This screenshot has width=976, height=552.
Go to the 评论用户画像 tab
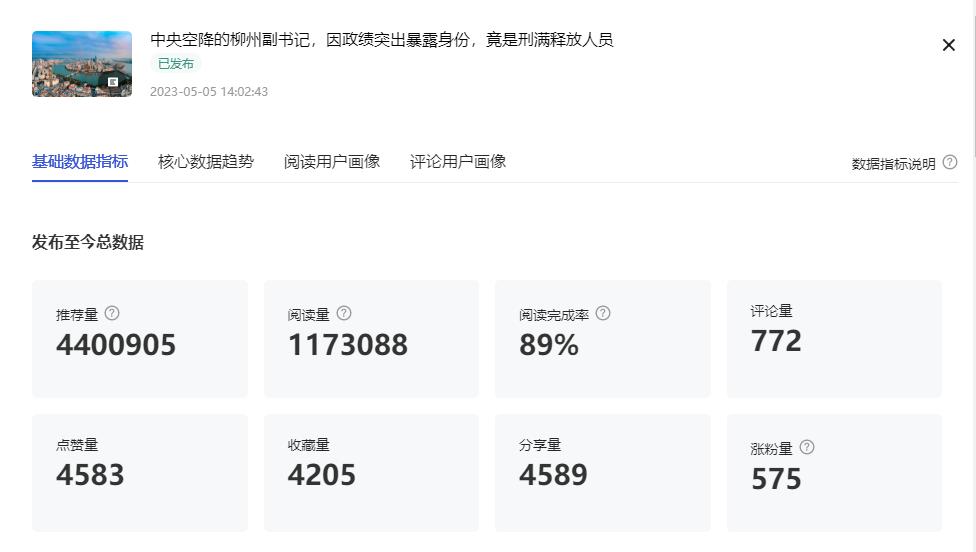[458, 162]
